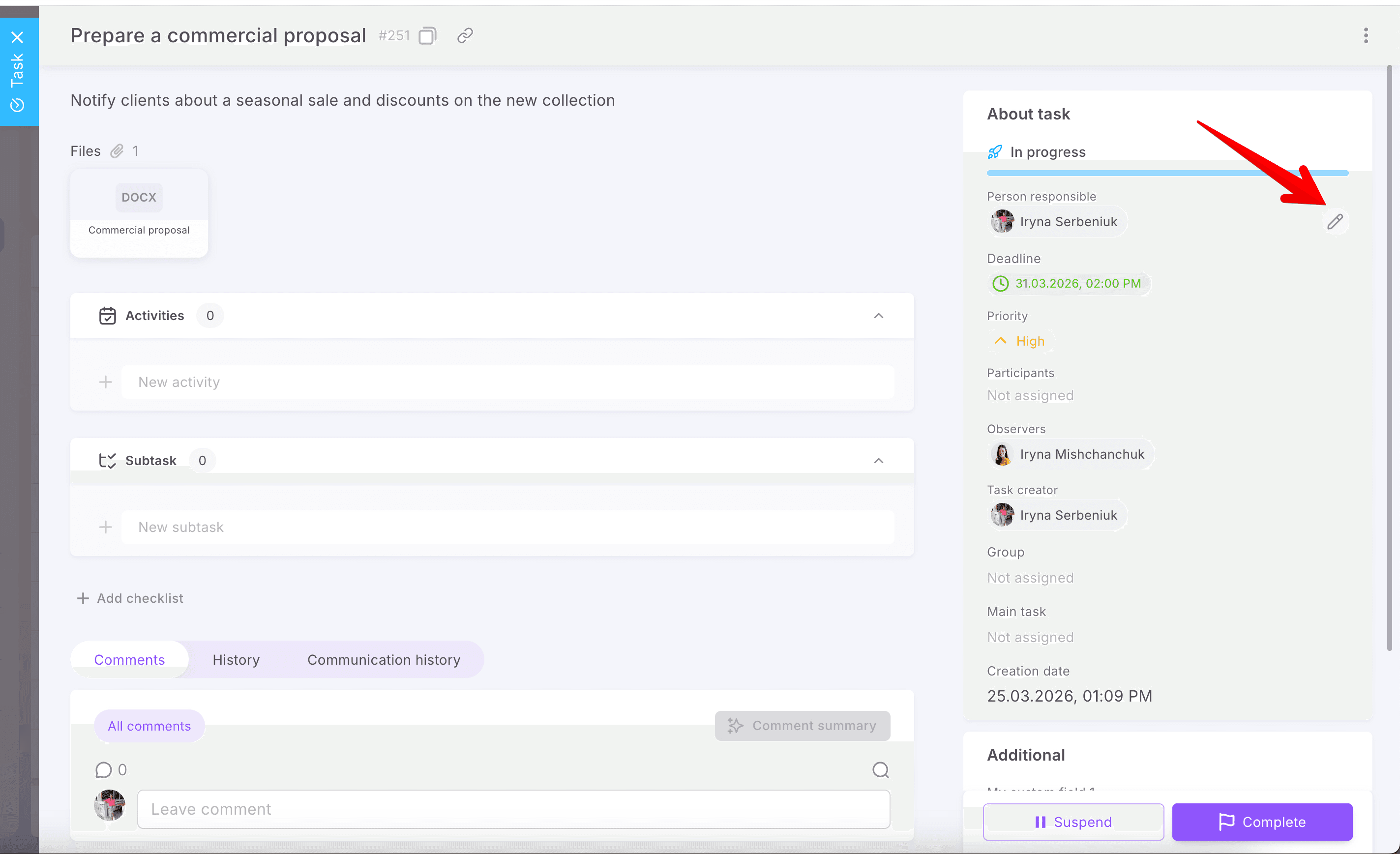Screen dimensions: 1400x854
Task: Close the task panel with X icon
Action: click(18, 37)
